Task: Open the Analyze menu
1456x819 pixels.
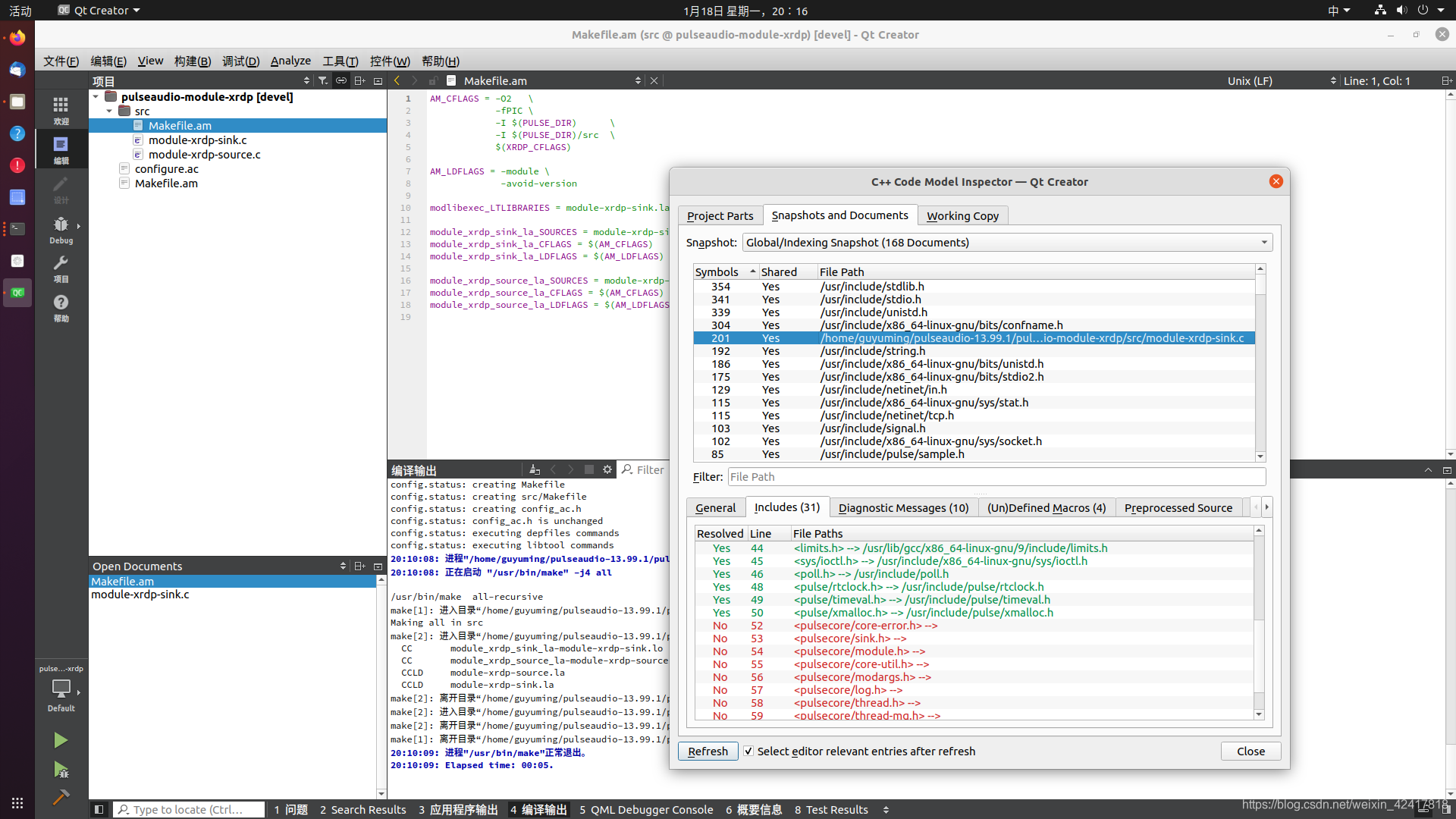Action: [x=290, y=61]
